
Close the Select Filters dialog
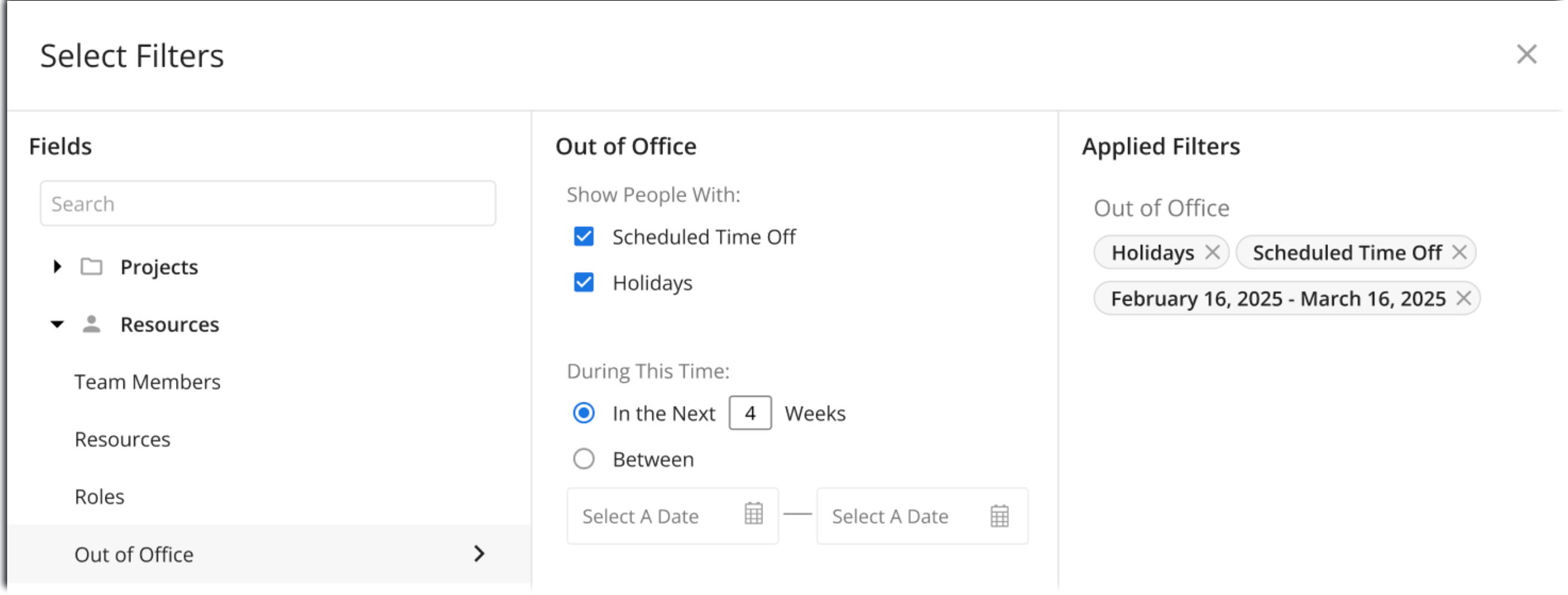1527,54
